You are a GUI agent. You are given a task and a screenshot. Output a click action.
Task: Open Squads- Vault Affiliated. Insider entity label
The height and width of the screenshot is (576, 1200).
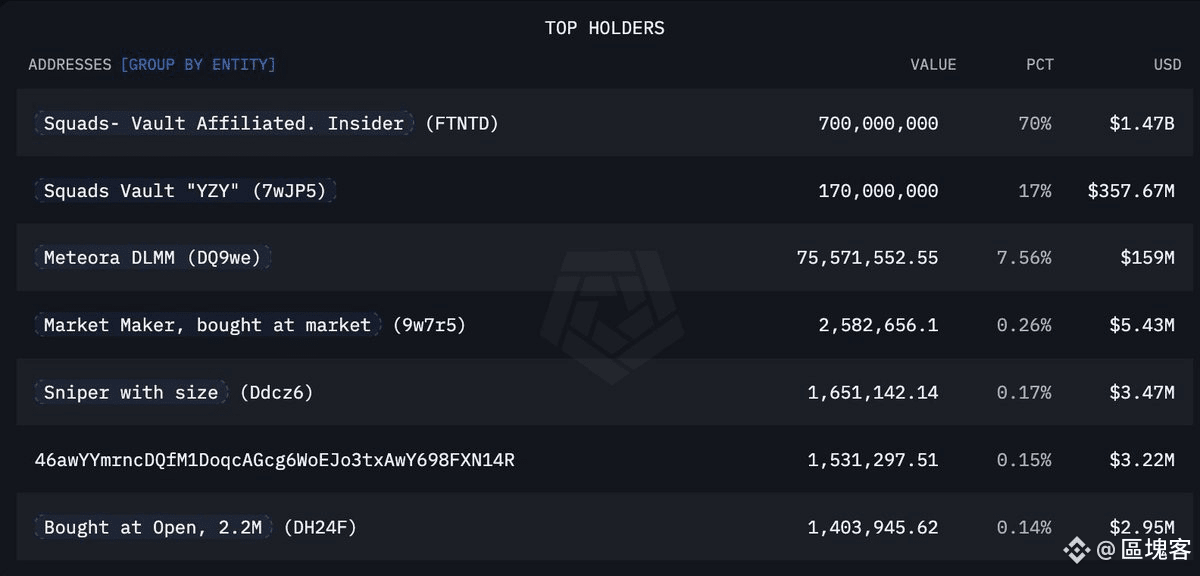point(223,123)
